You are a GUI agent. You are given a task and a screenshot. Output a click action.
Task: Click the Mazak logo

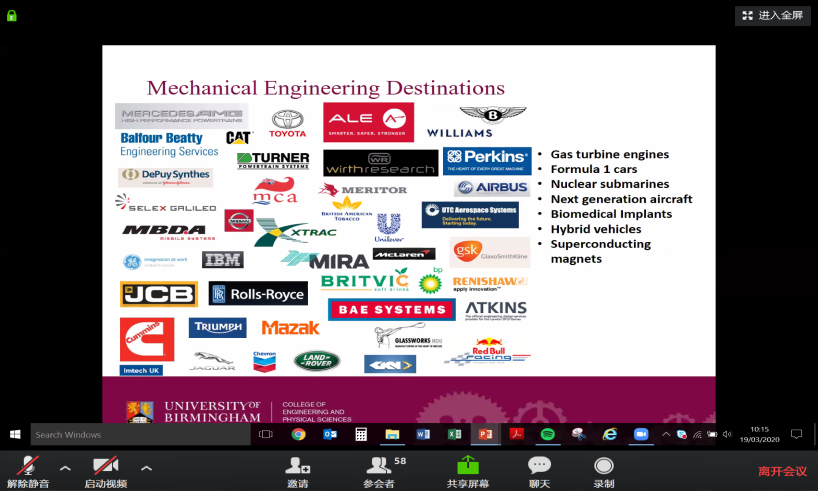click(290, 328)
